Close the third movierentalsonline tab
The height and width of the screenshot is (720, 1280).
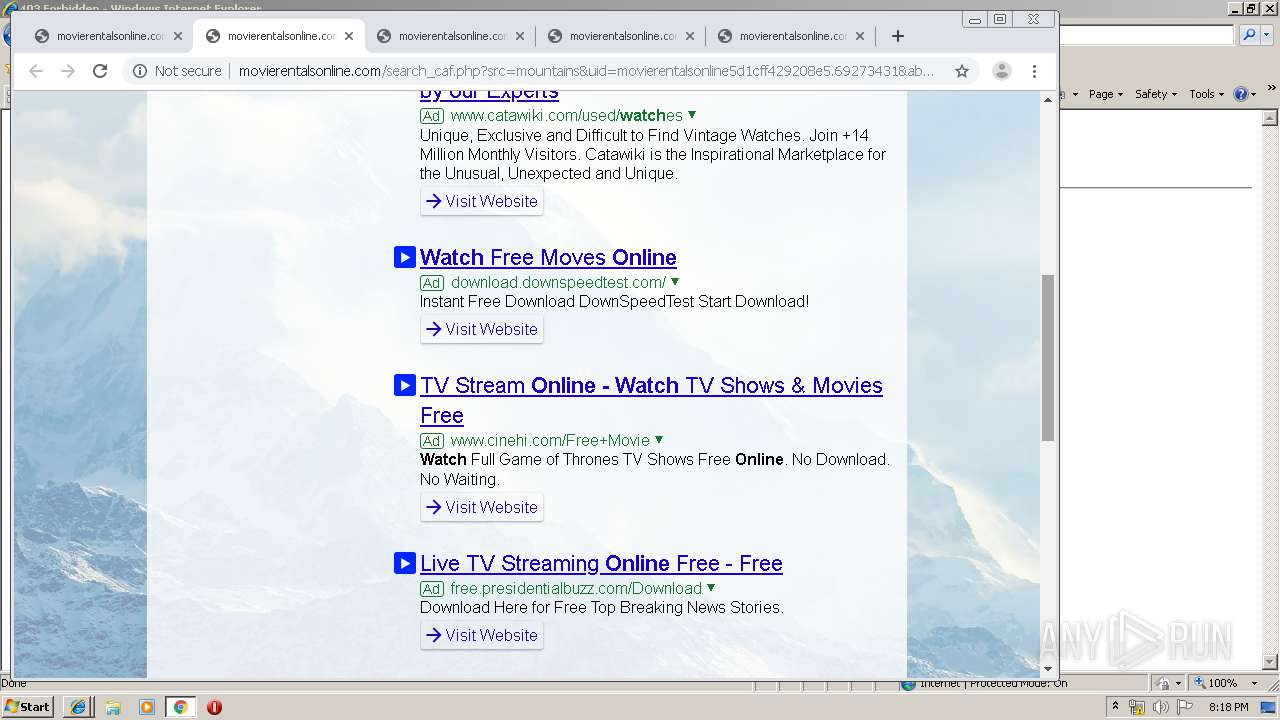pyautogui.click(x=520, y=36)
